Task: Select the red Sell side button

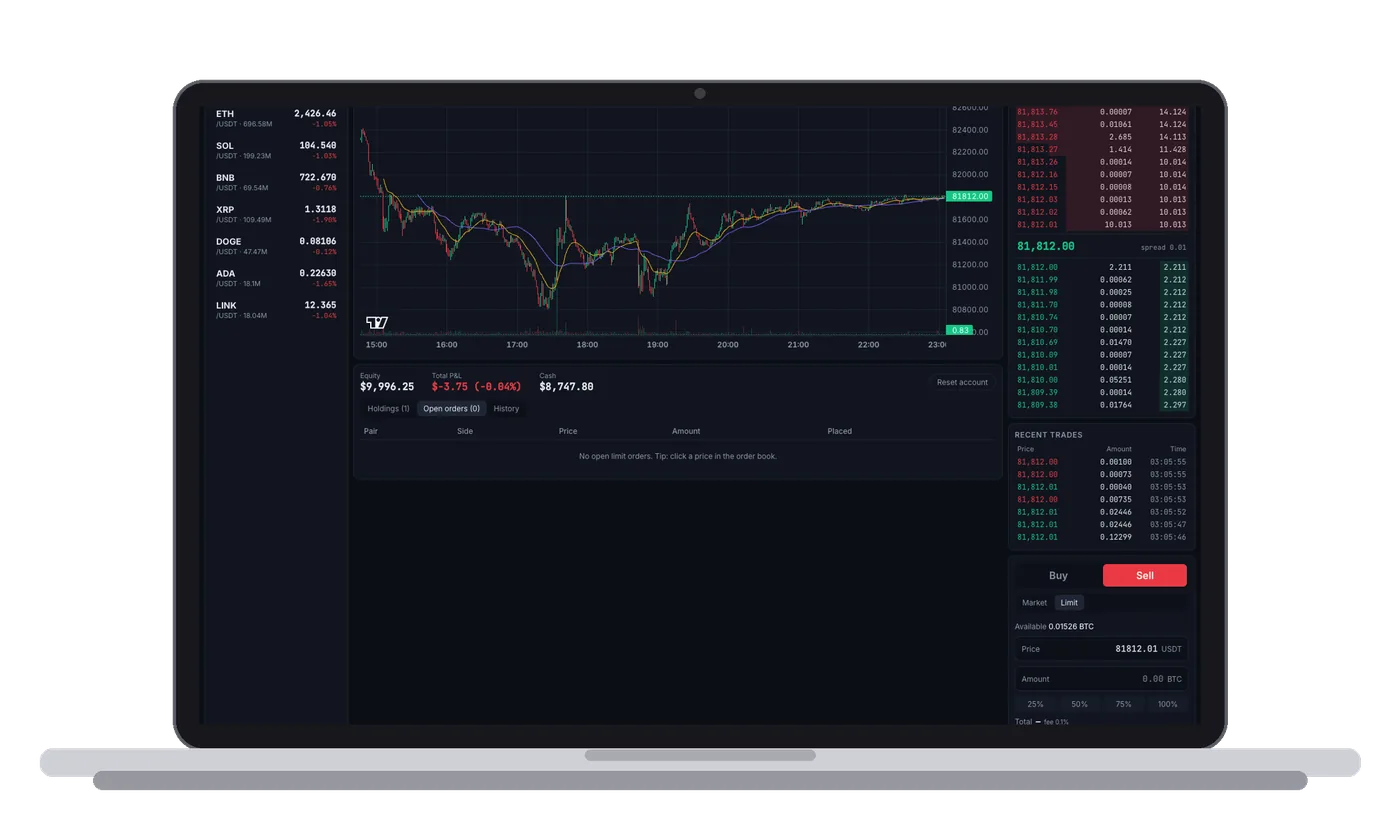Action: [1145, 575]
